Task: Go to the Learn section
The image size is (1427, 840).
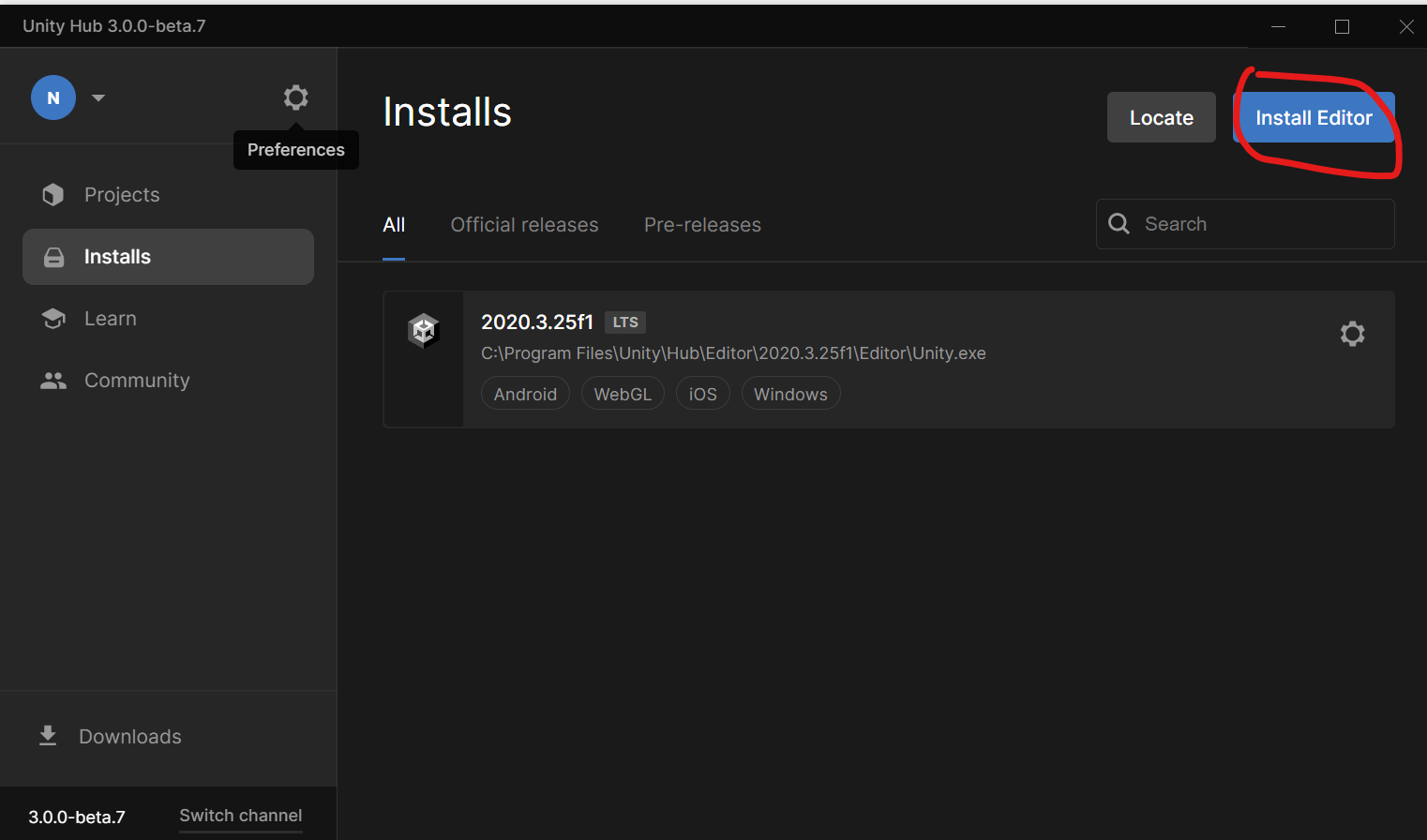Action: 168,319
